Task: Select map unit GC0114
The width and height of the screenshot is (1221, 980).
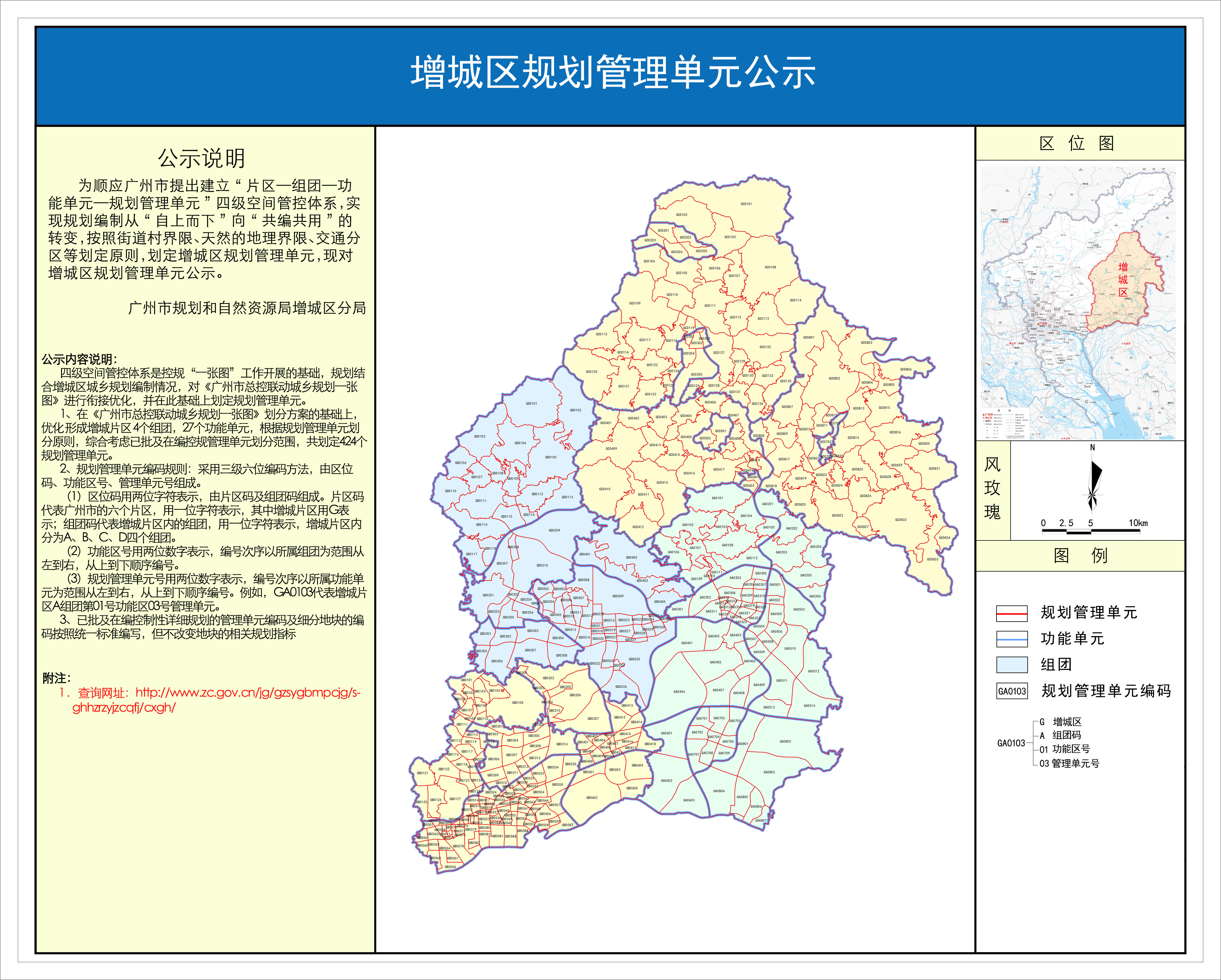Action: (x=795, y=300)
